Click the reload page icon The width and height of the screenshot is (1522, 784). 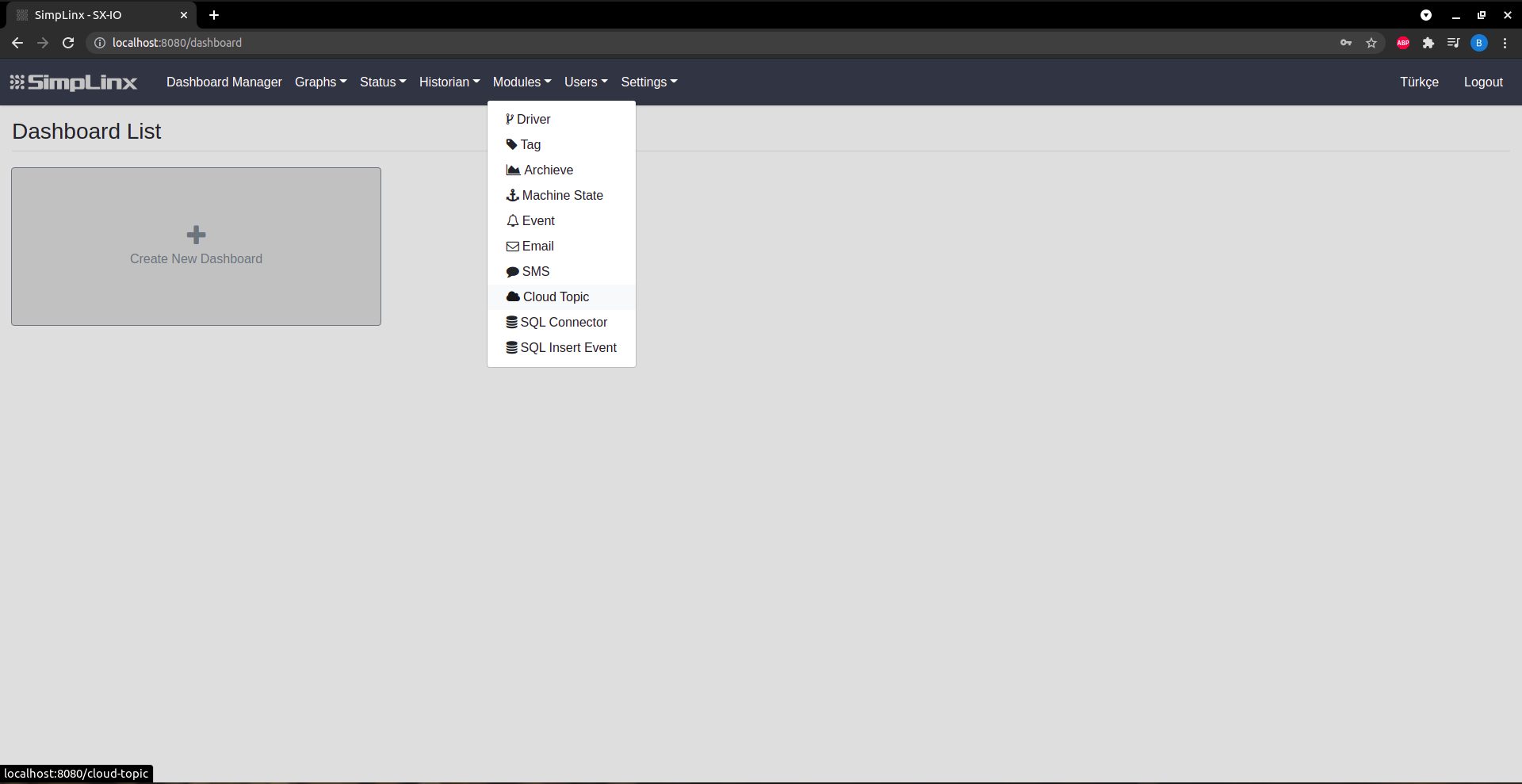pos(68,43)
